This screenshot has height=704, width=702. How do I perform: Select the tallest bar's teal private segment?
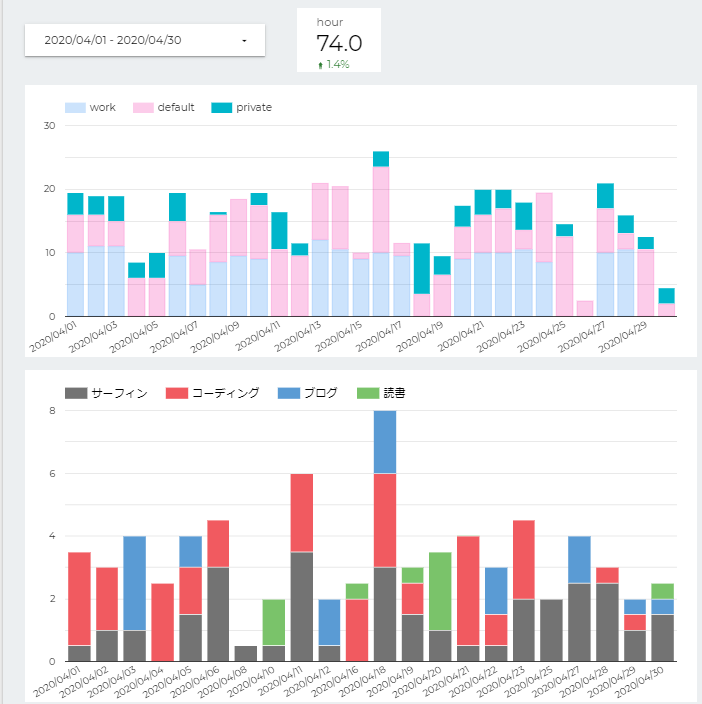(381, 159)
